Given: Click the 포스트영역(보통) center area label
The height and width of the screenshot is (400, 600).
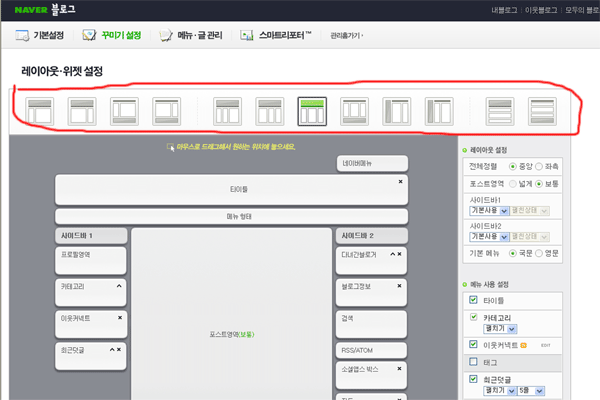Looking at the screenshot, I should [232, 334].
